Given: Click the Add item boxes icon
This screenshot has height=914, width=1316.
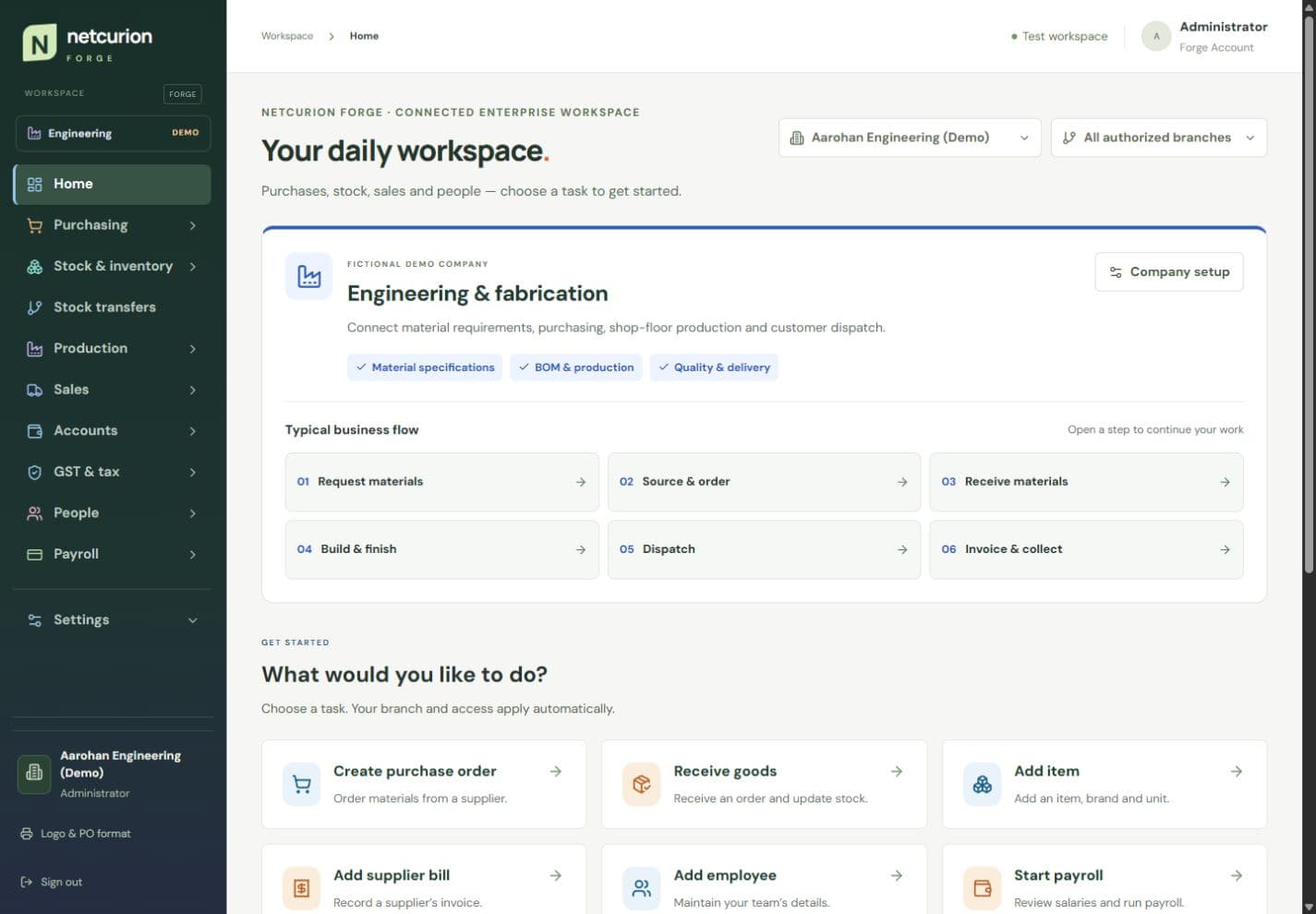Looking at the screenshot, I should 983,784.
